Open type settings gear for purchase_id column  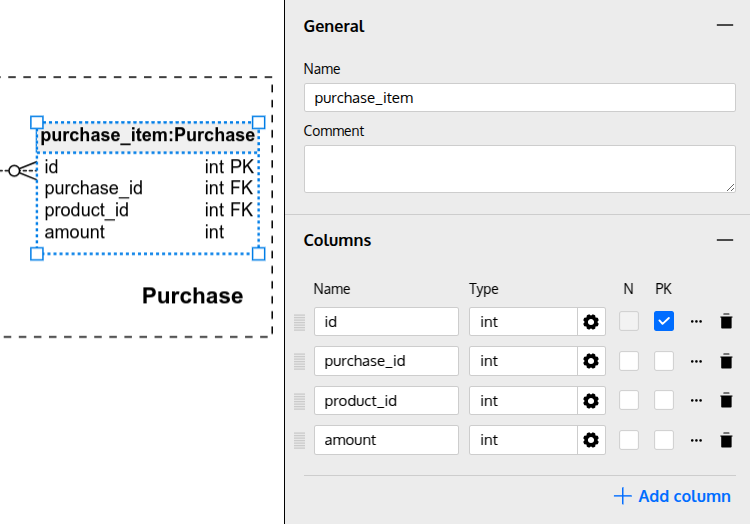591,361
